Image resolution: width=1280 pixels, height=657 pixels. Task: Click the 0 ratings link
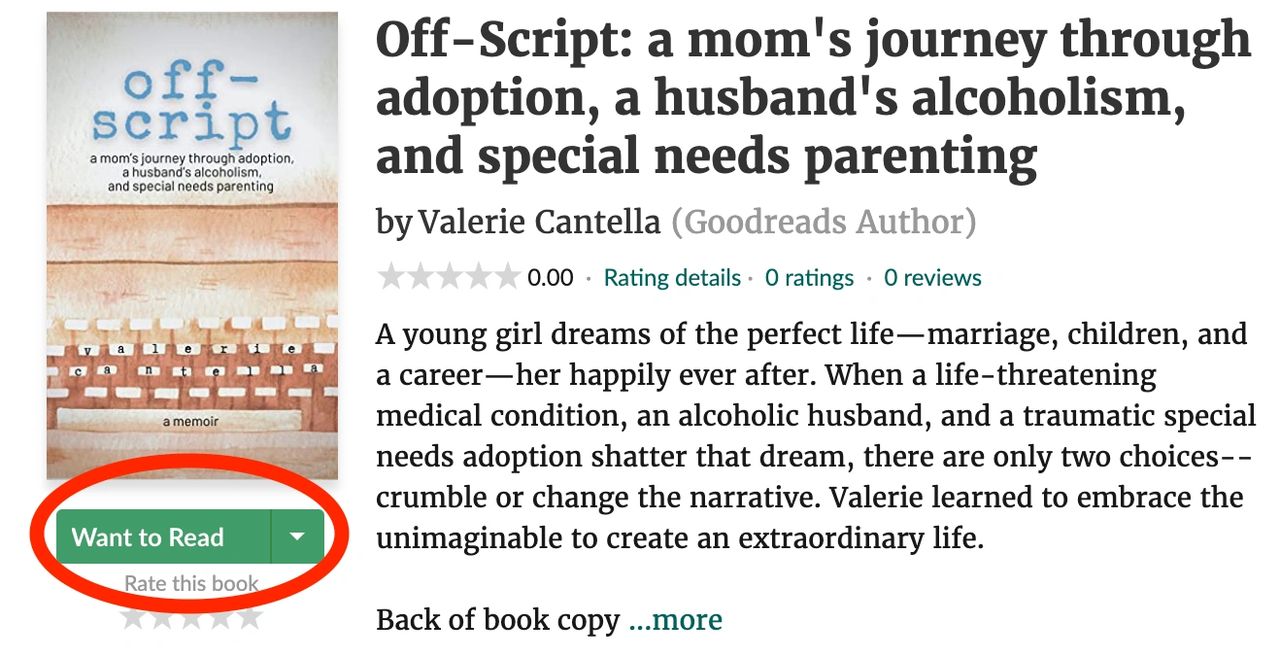(809, 278)
